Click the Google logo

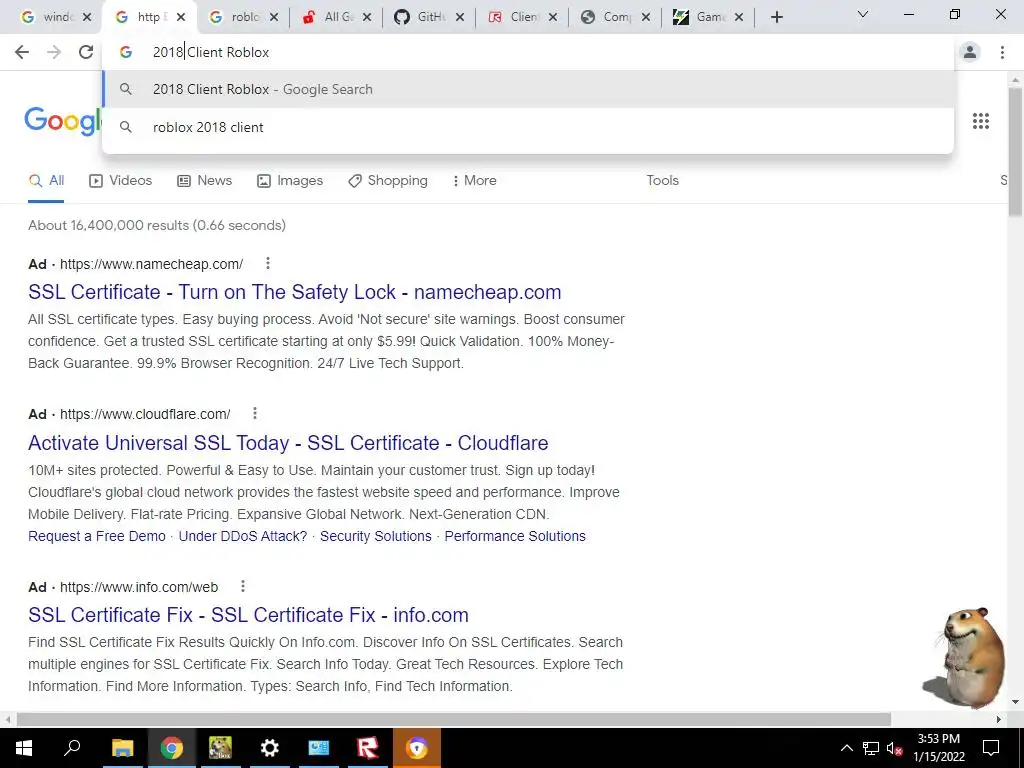tap(63, 121)
